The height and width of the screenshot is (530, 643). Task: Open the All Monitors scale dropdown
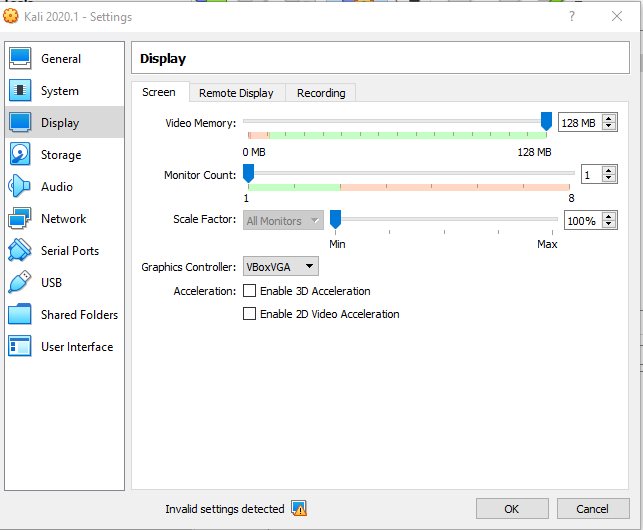point(283,221)
